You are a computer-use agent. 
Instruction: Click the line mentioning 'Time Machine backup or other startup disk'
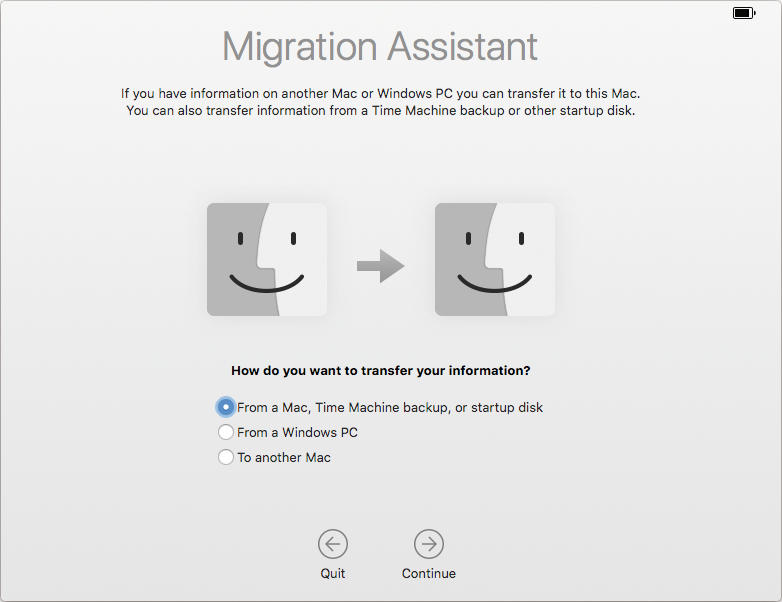point(381,110)
